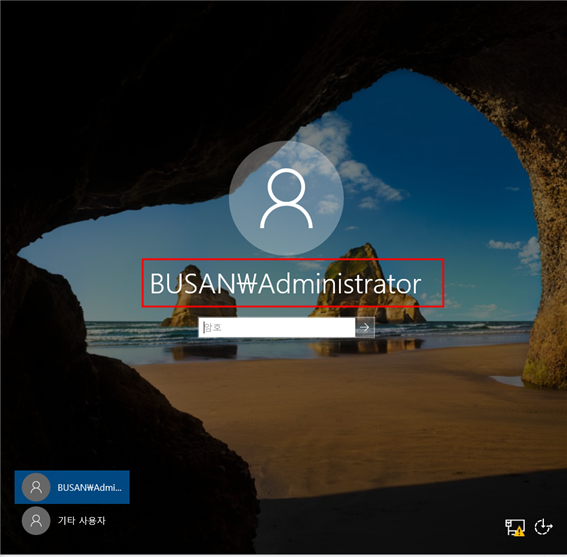Click the large user avatar picture
Image resolution: width=567 pixels, height=557 pixels.
(286, 198)
